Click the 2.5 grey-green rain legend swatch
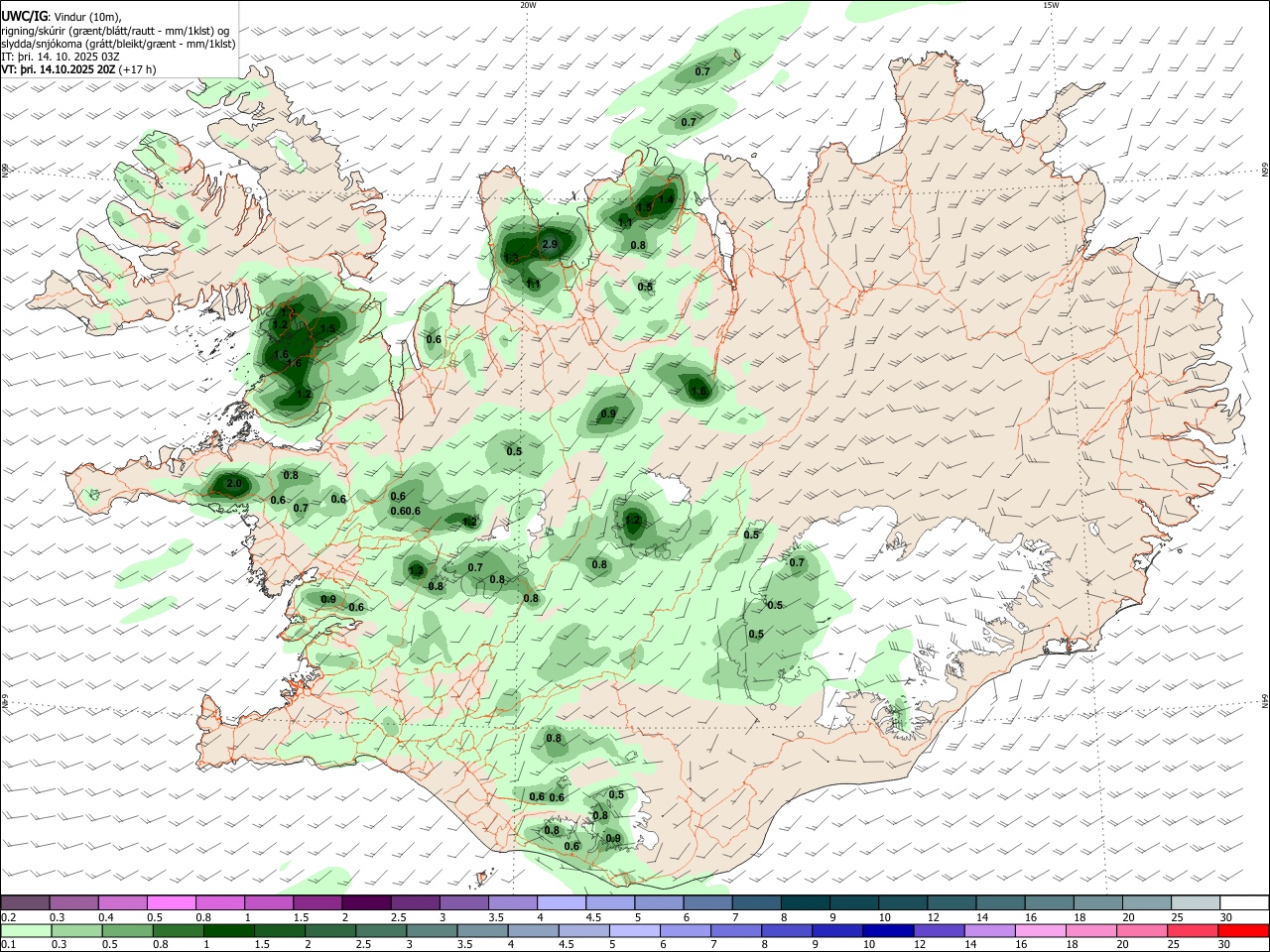Viewport: 1270px width, 952px height. (x=380, y=930)
